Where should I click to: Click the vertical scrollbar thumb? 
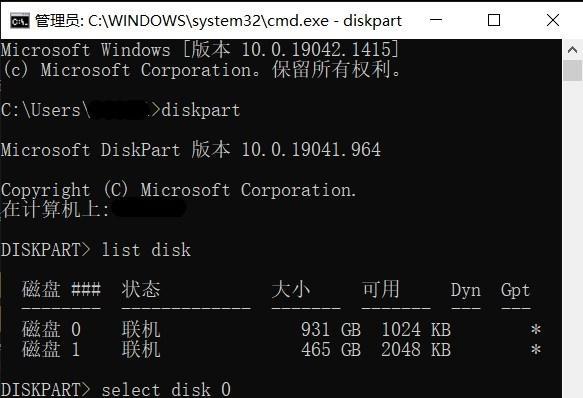pos(573,71)
